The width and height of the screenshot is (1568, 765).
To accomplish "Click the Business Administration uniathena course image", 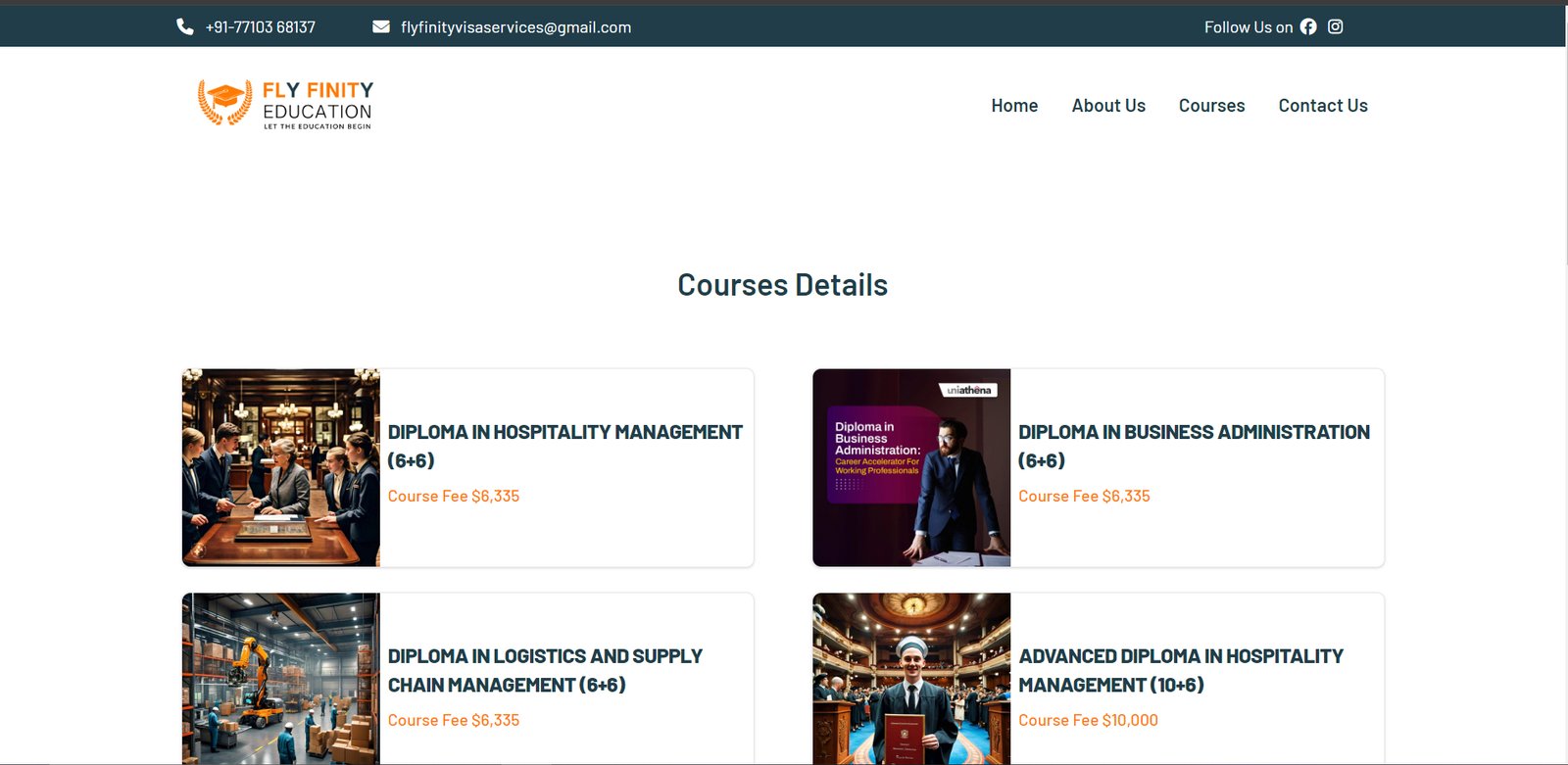I will click(x=911, y=467).
